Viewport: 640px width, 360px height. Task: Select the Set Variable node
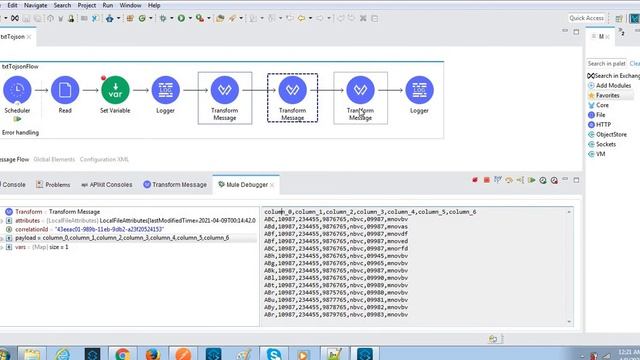pyautogui.click(x=115, y=90)
